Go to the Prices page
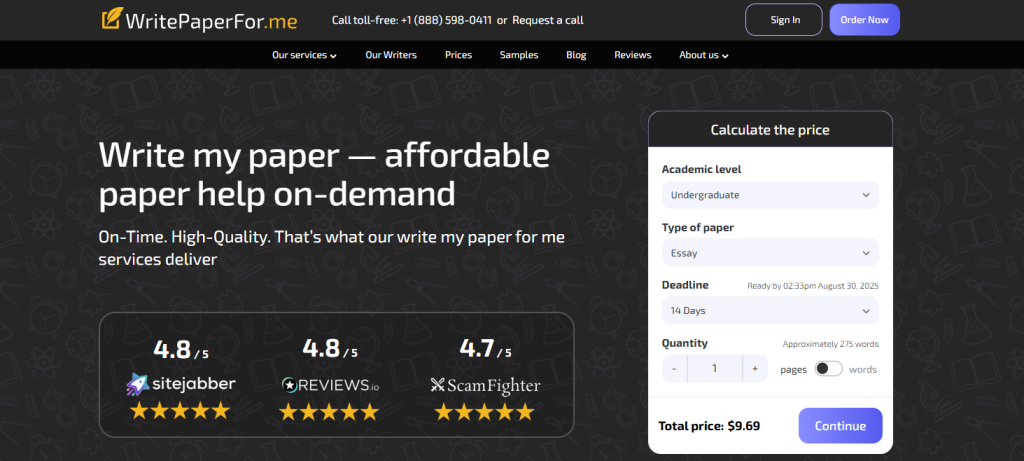Screen dimensions: 1024x461 [x=458, y=55]
